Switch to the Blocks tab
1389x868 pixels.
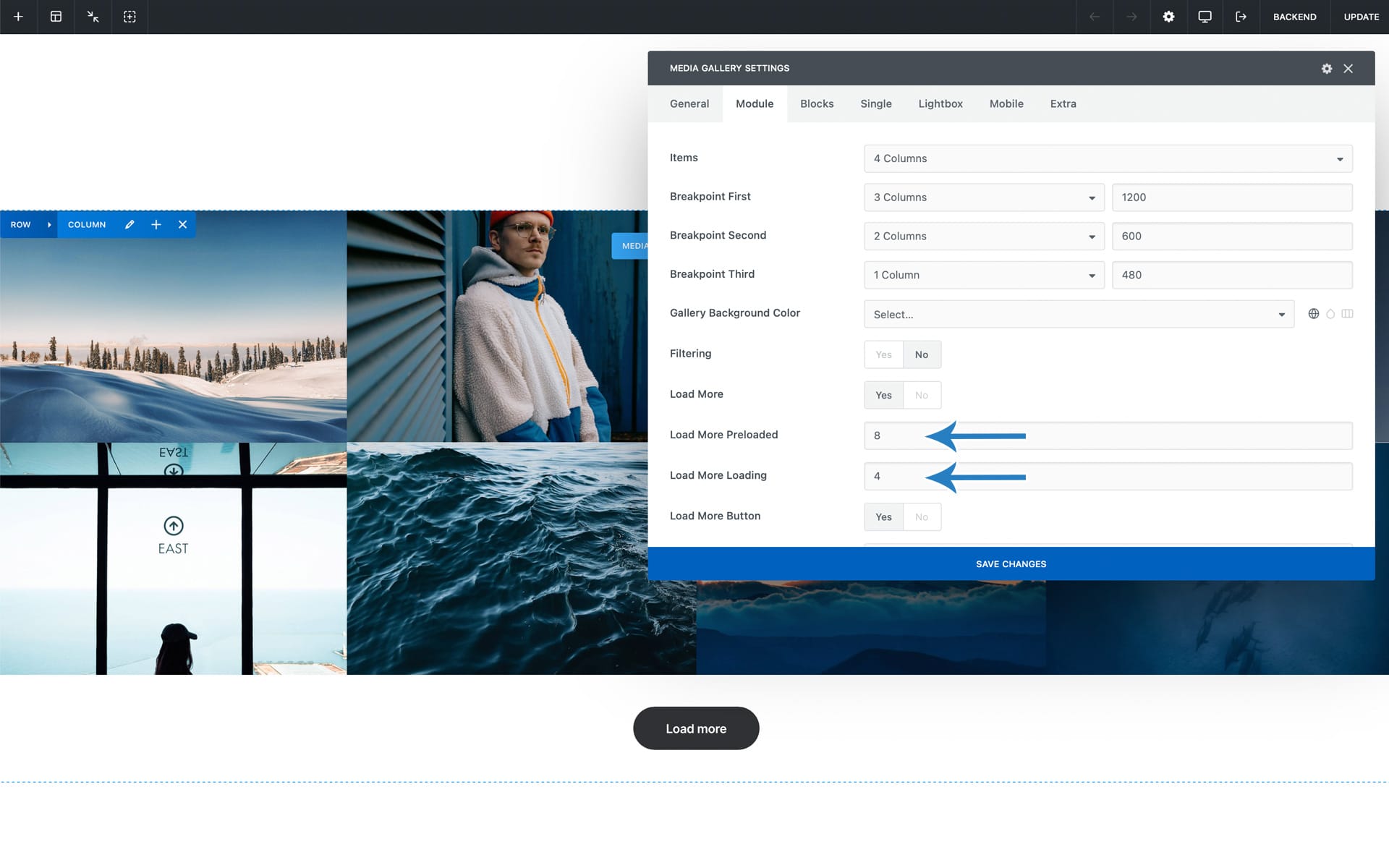(817, 104)
